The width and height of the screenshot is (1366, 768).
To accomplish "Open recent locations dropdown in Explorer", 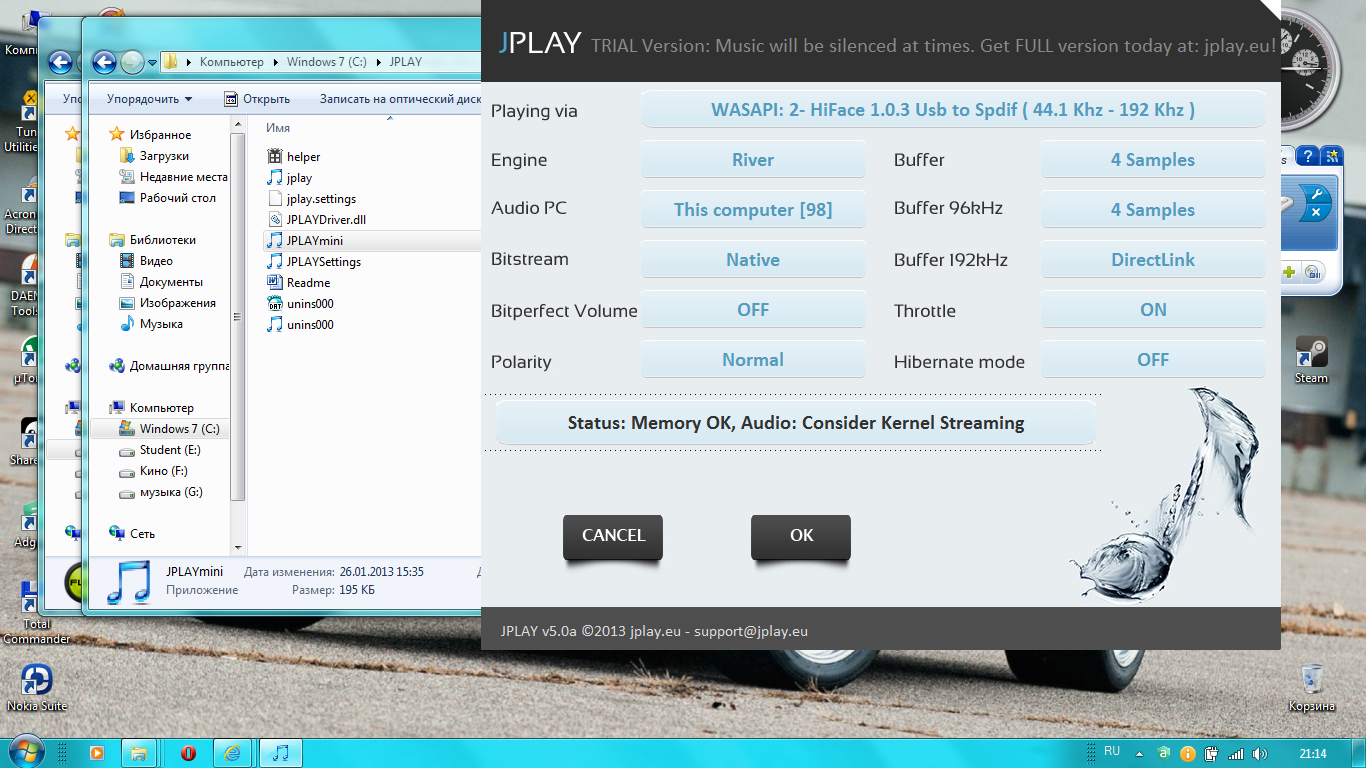I will [x=152, y=62].
